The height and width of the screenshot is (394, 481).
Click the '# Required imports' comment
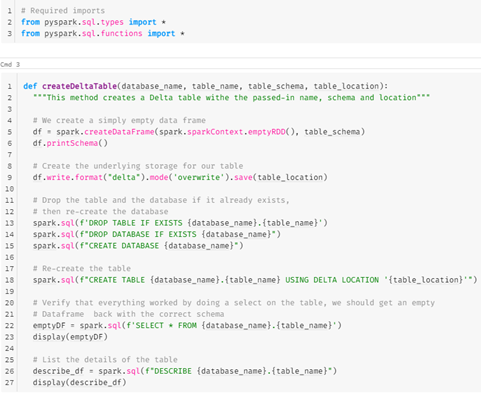point(63,11)
